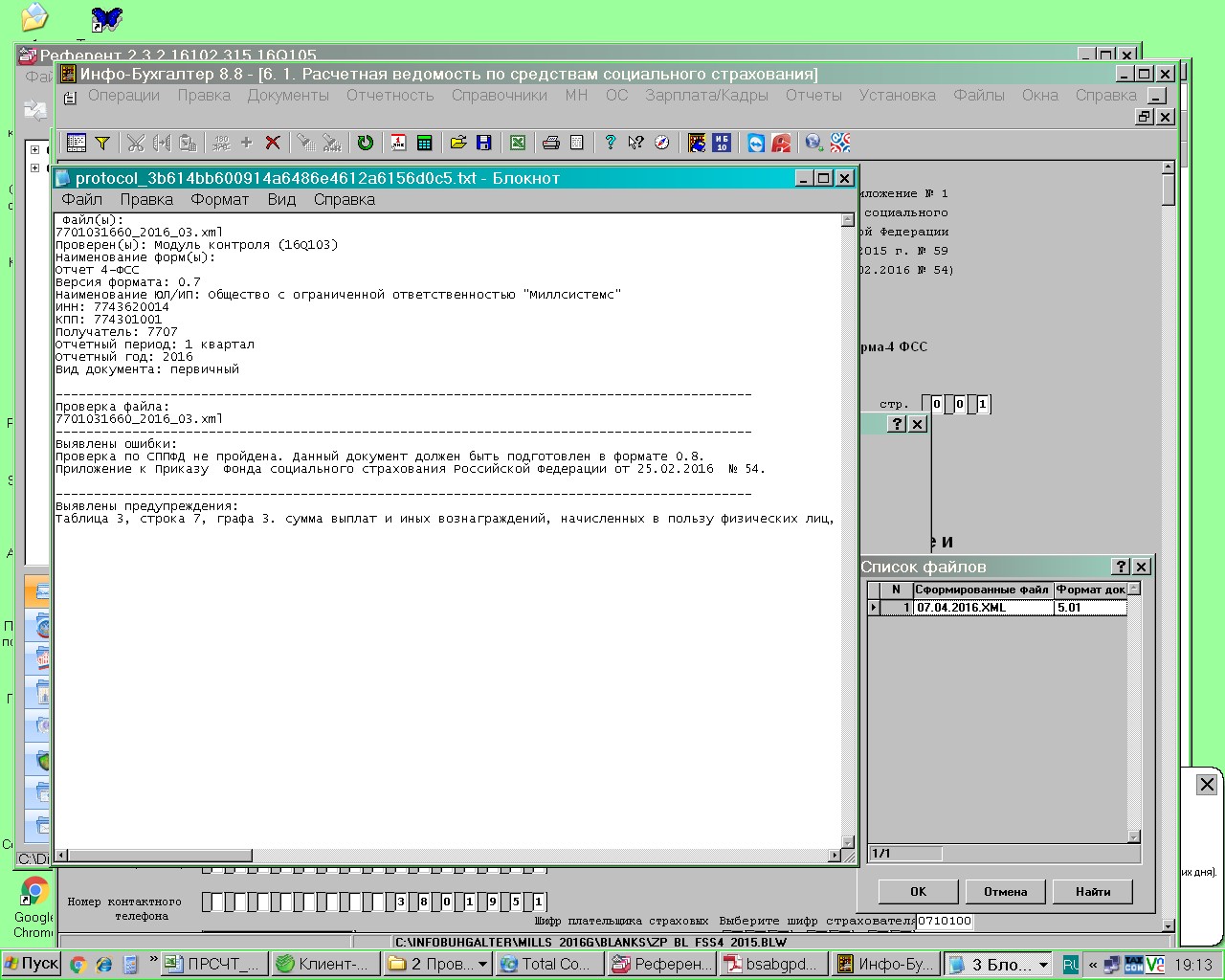Open Вид menu in Notepad
The image size is (1225, 980).
281,199
